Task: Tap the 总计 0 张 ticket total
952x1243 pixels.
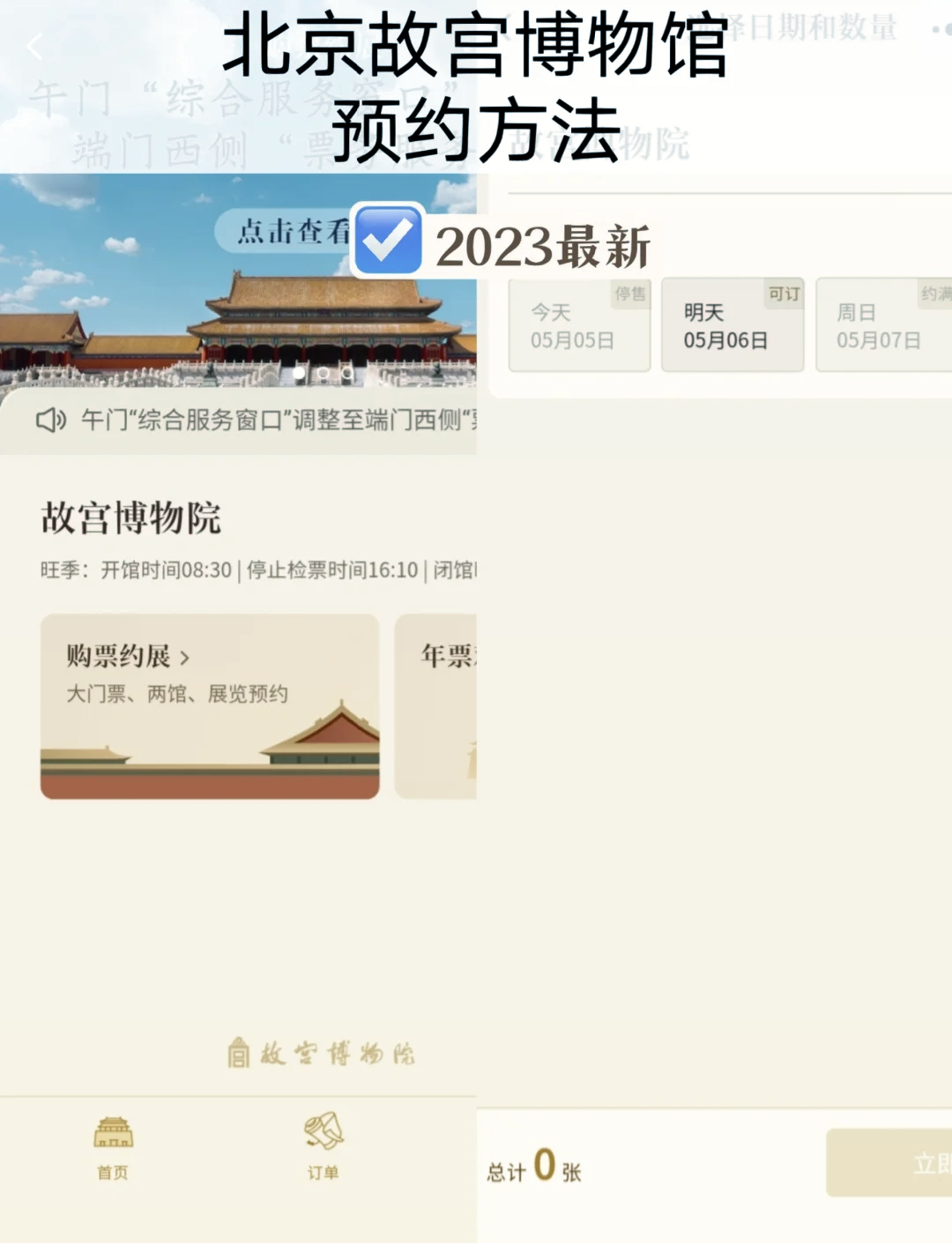Action: coord(534,1165)
